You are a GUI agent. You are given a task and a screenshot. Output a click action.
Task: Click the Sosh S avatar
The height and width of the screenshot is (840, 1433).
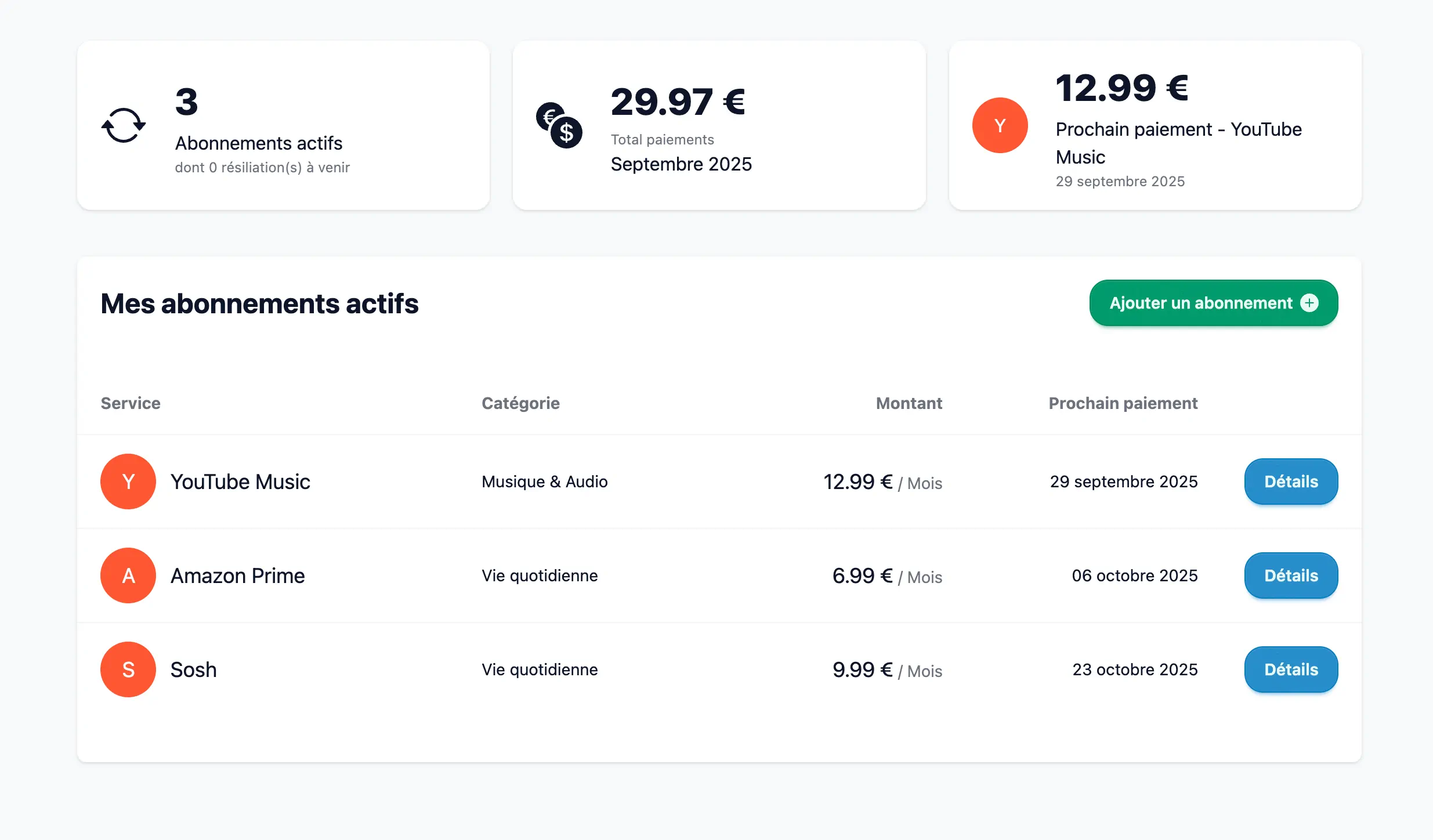(x=128, y=669)
